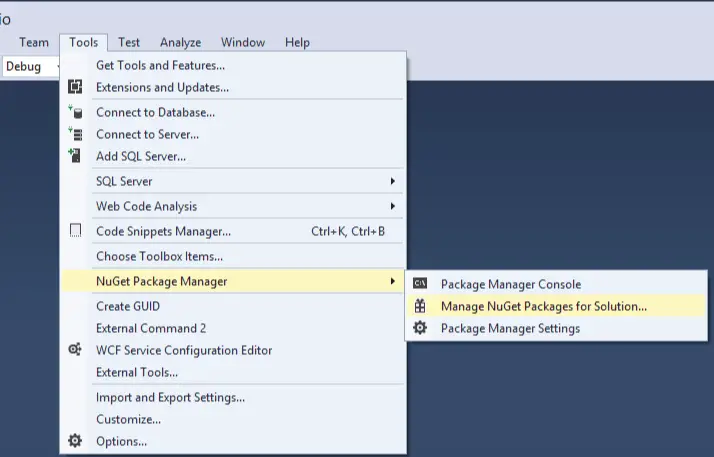Open the SQL Server menu item
The width and height of the screenshot is (714, 457).
(233, 181)
